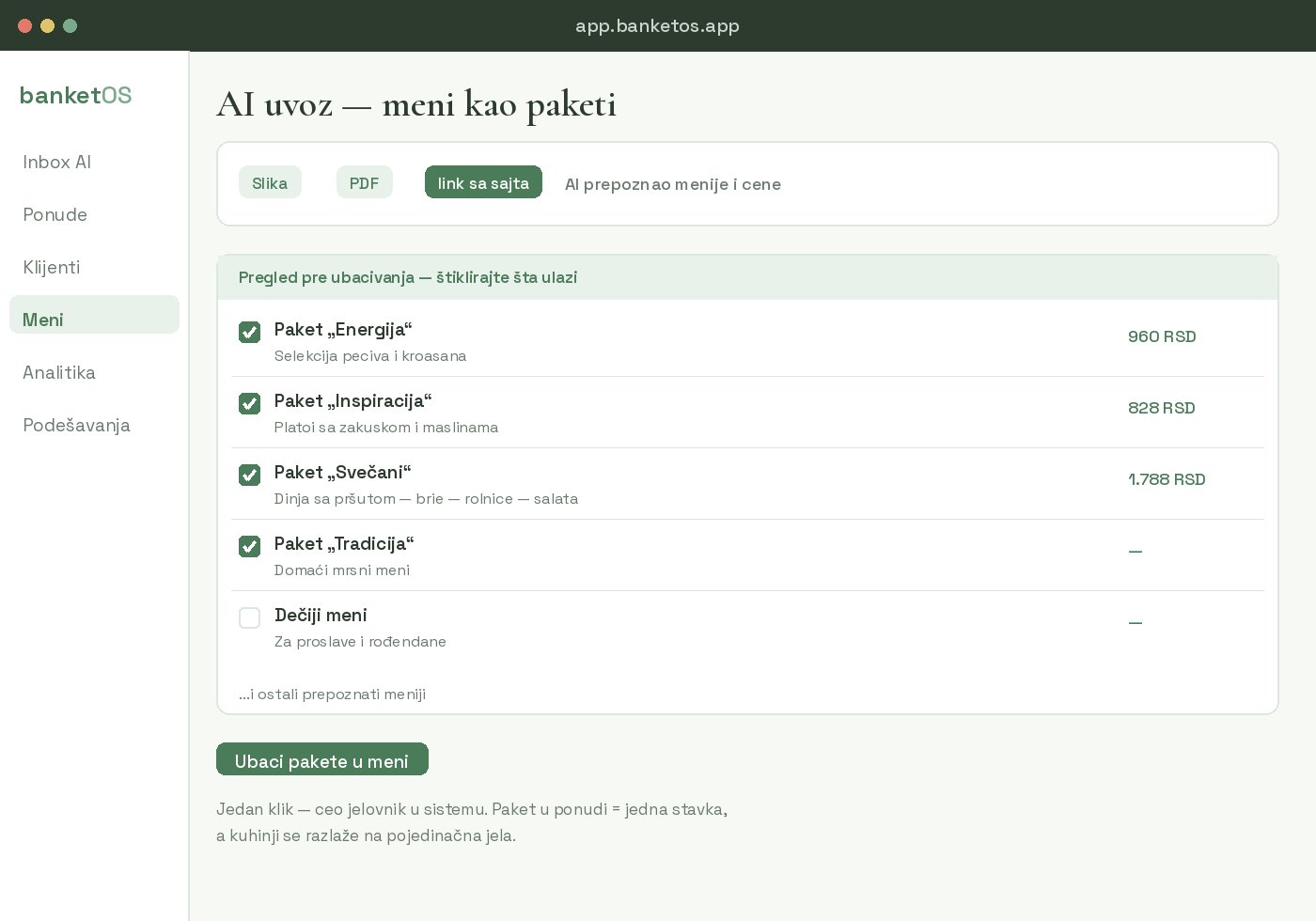Click the app.banketos.app address text
Viewport: 1316px width, 924px height.
coord(657,26)
